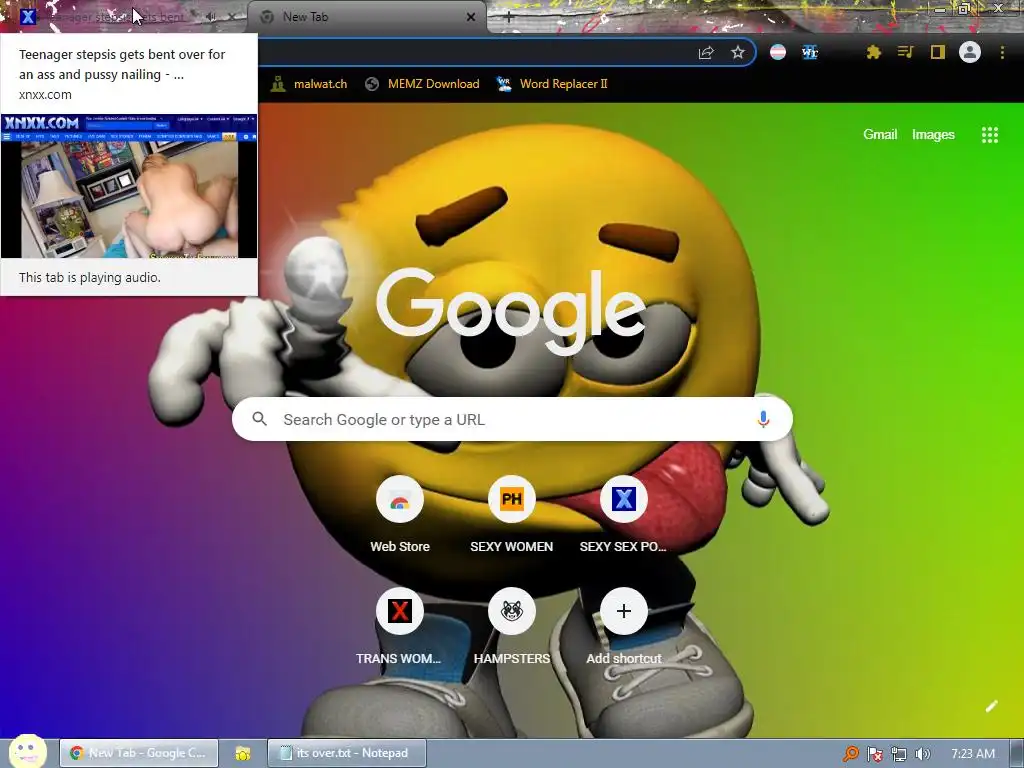Viewport: 1024px width, 768px height.
Task: Open the Google apps grid
Action: [990, 135]
